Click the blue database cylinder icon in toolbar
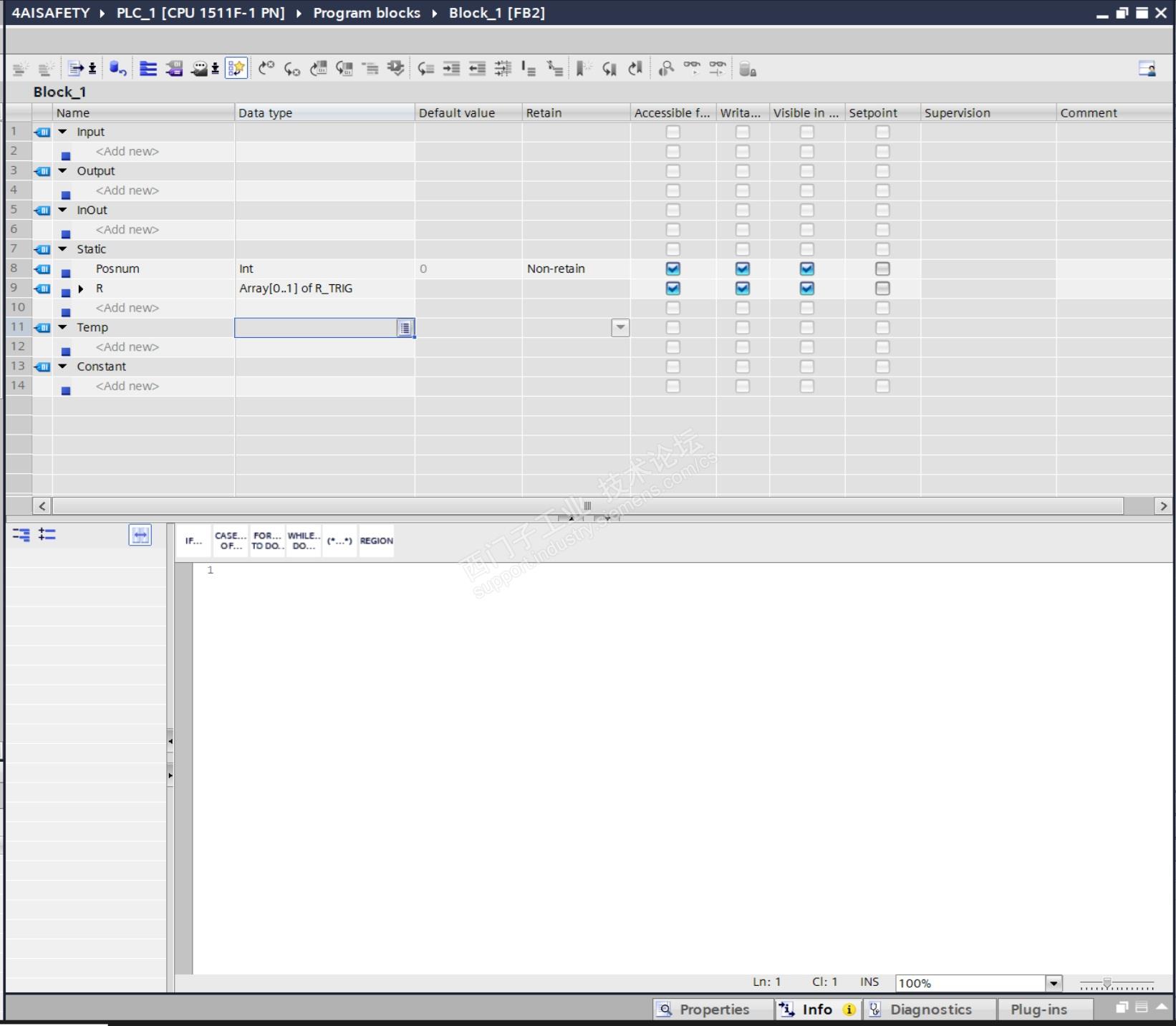This screenshot has width=1176, height=1026. tap(117, 69)
